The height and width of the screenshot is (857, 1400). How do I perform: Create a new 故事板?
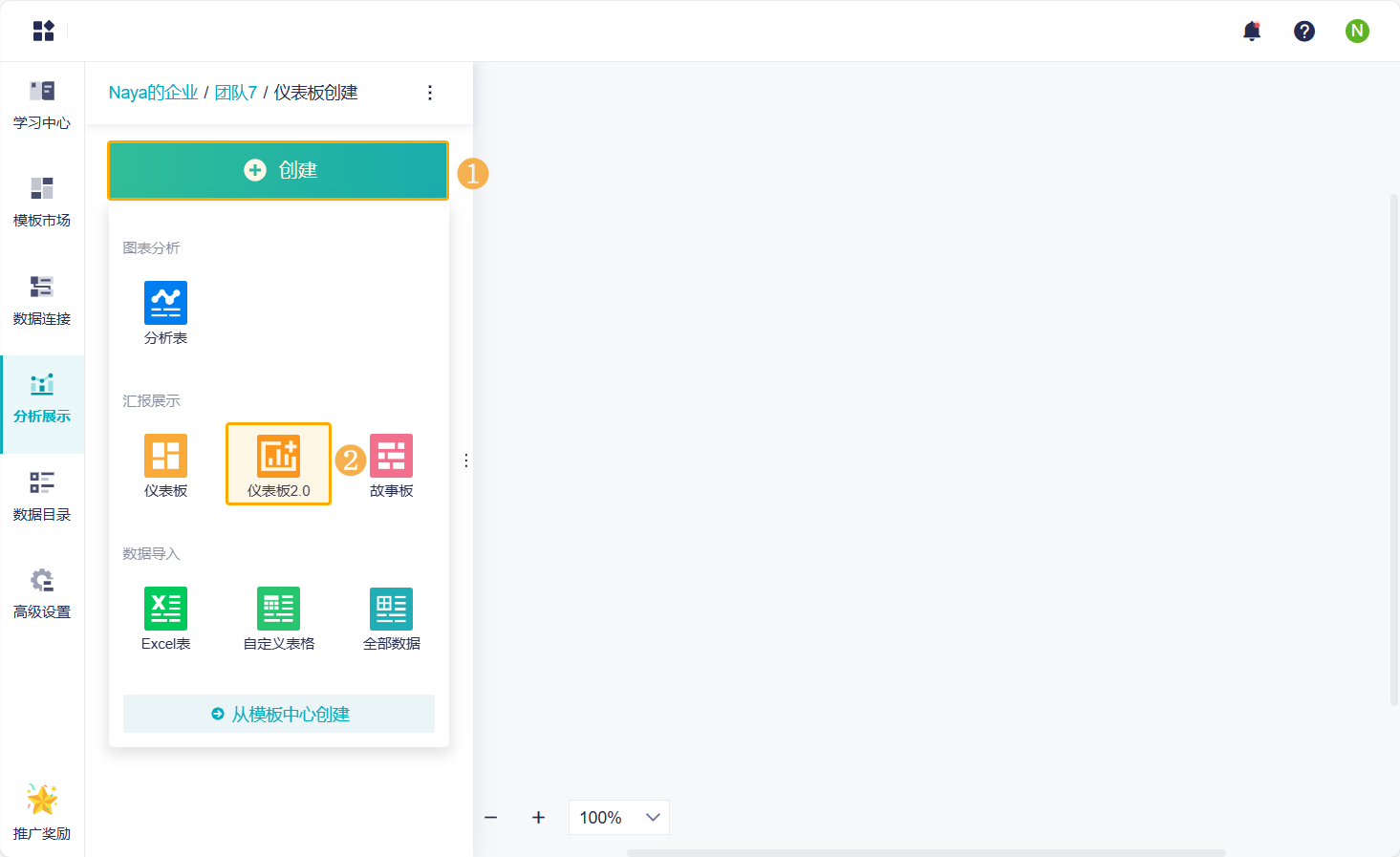coord(391,466)
